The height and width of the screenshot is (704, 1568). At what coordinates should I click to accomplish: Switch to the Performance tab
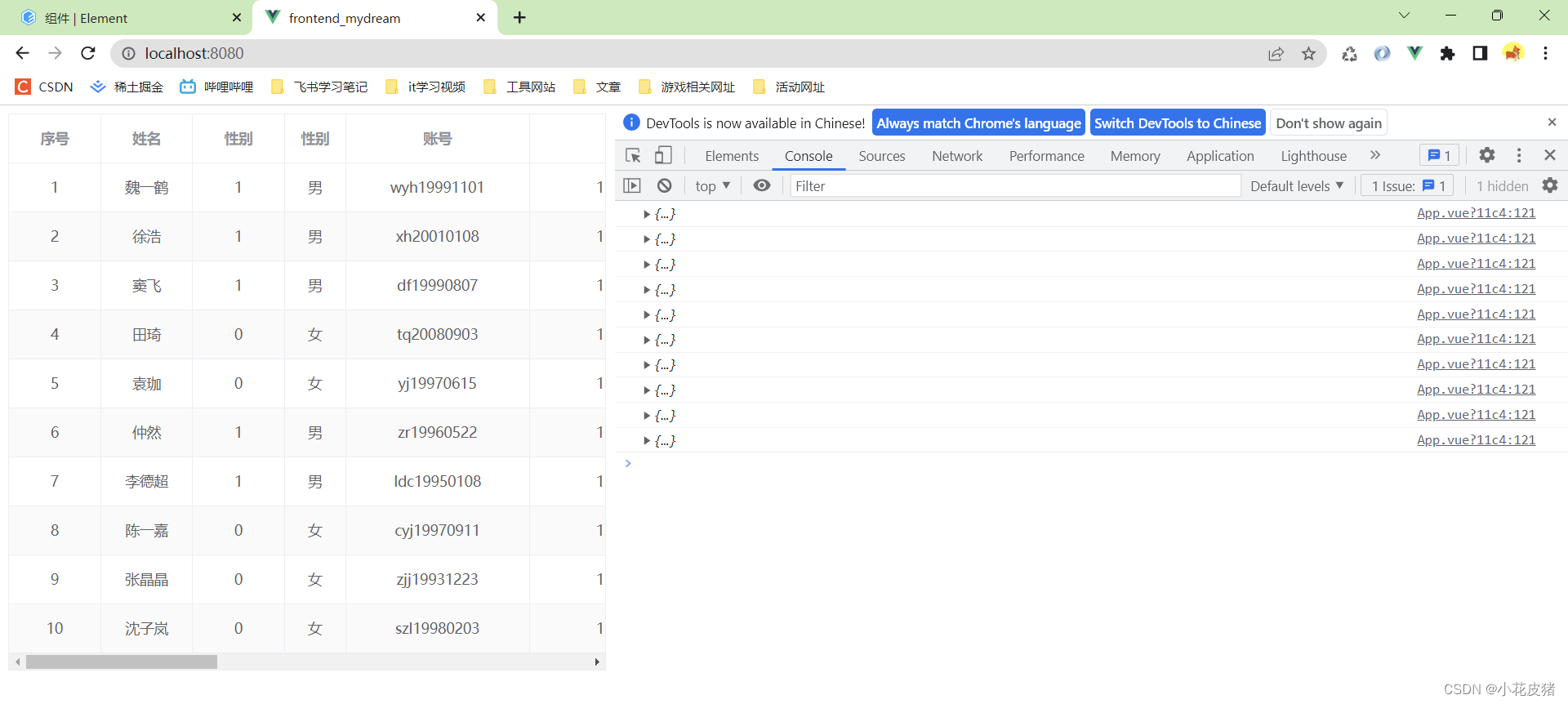1047,156
